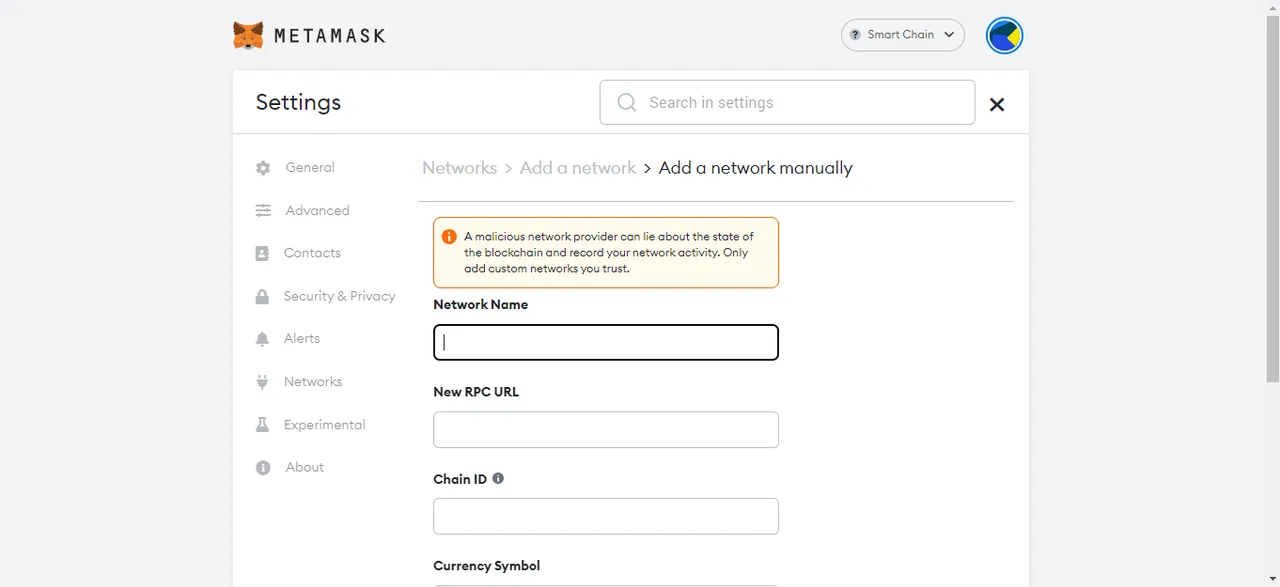Click the General gear icon
This screenshot has width=1280, height=587.
coord(263,168)
